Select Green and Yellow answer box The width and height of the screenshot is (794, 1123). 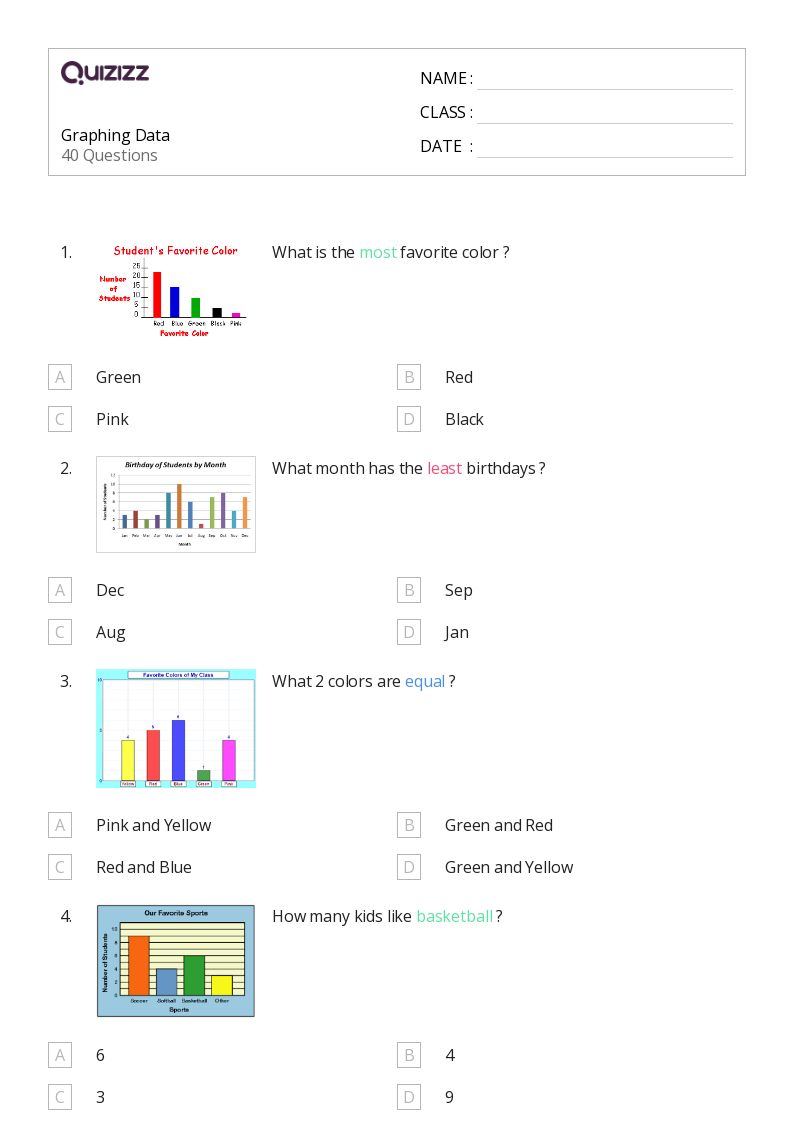(x=409, y=867)
